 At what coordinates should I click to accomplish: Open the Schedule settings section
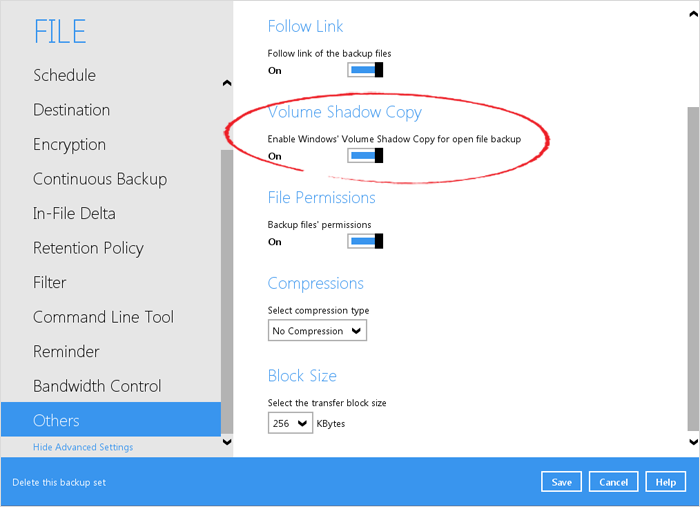click(64, 75)
